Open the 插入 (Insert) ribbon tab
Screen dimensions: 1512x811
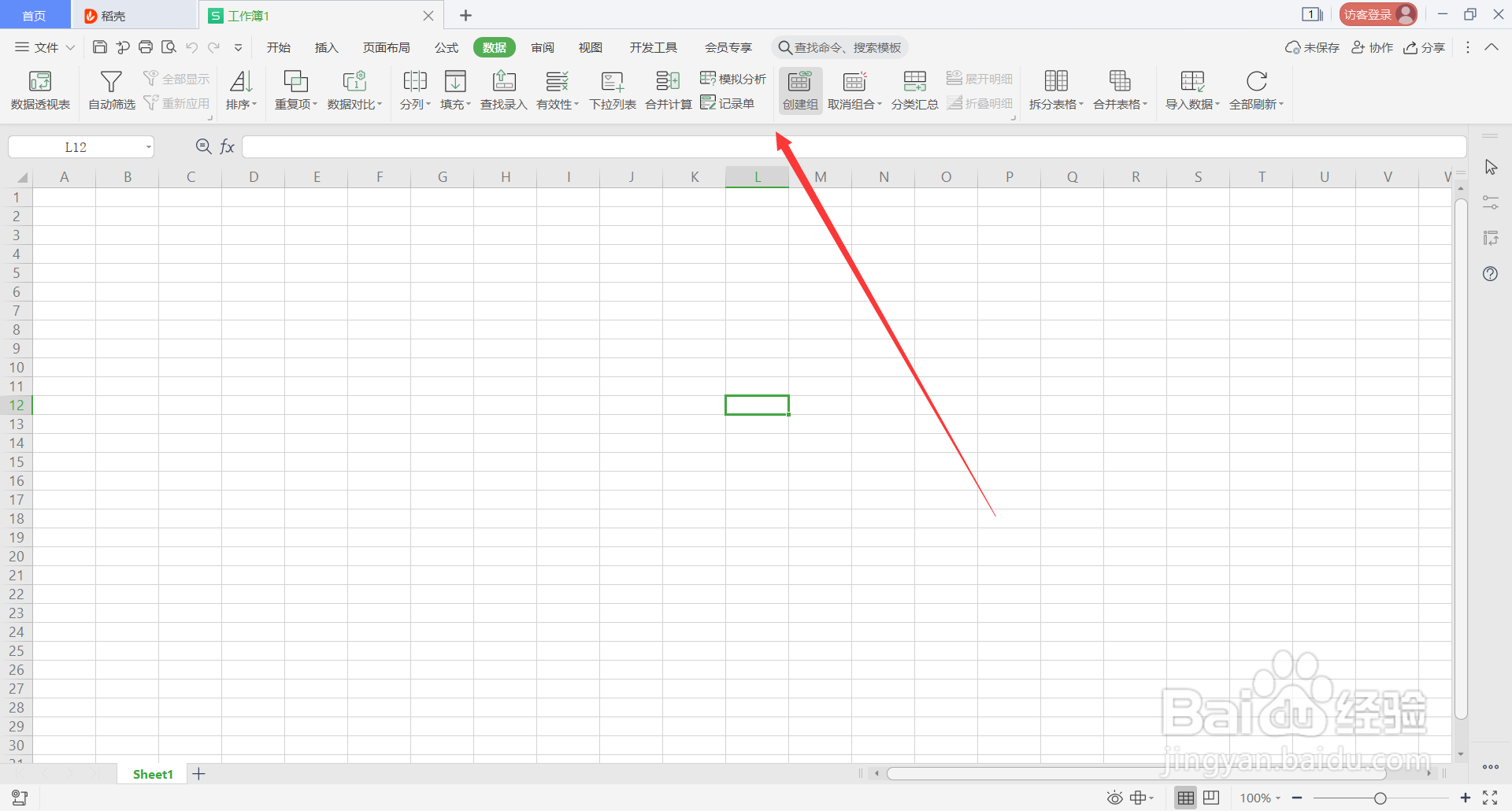(326, 47)
